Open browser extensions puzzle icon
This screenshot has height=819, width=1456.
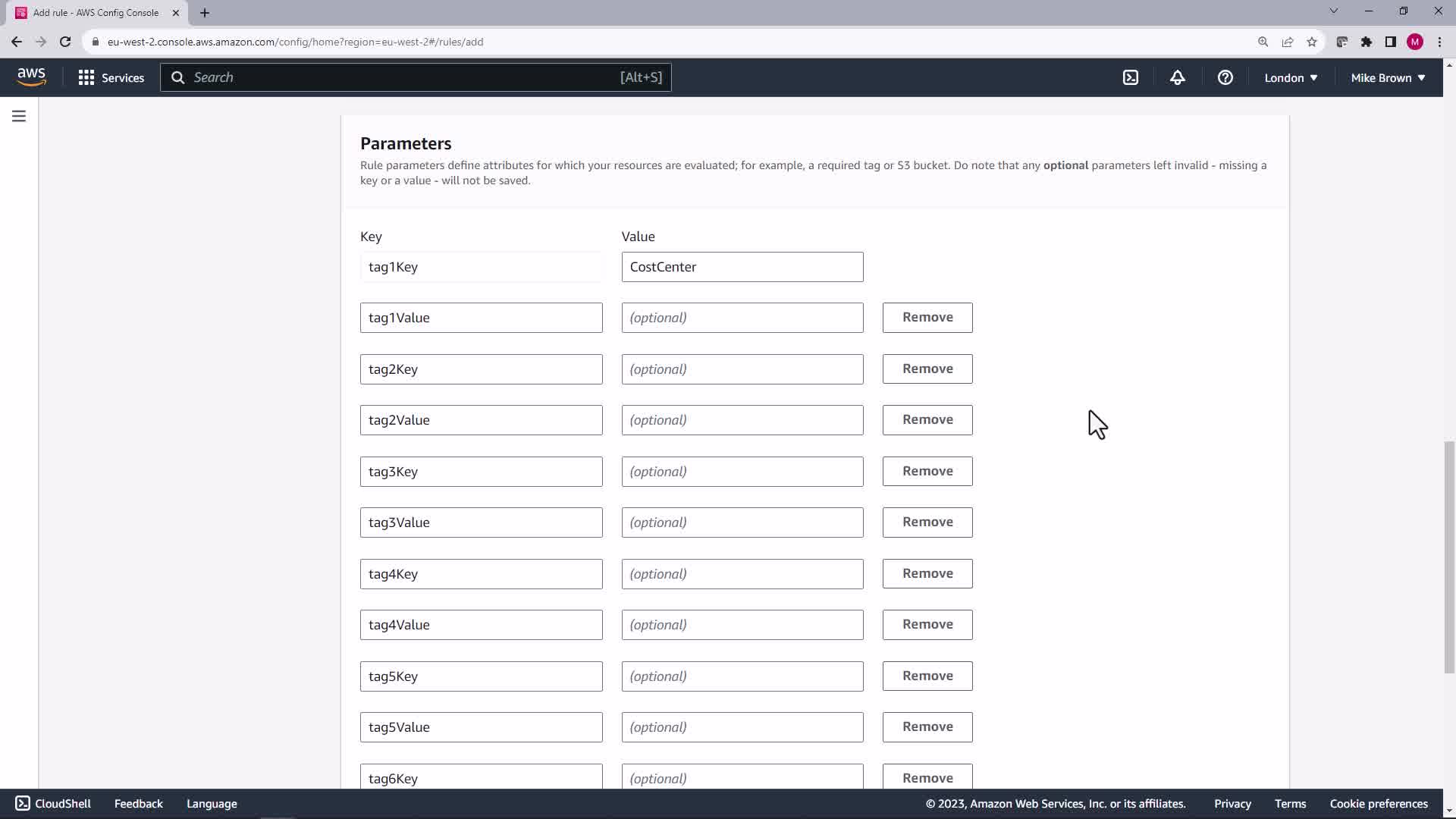tap(1367, 42)
